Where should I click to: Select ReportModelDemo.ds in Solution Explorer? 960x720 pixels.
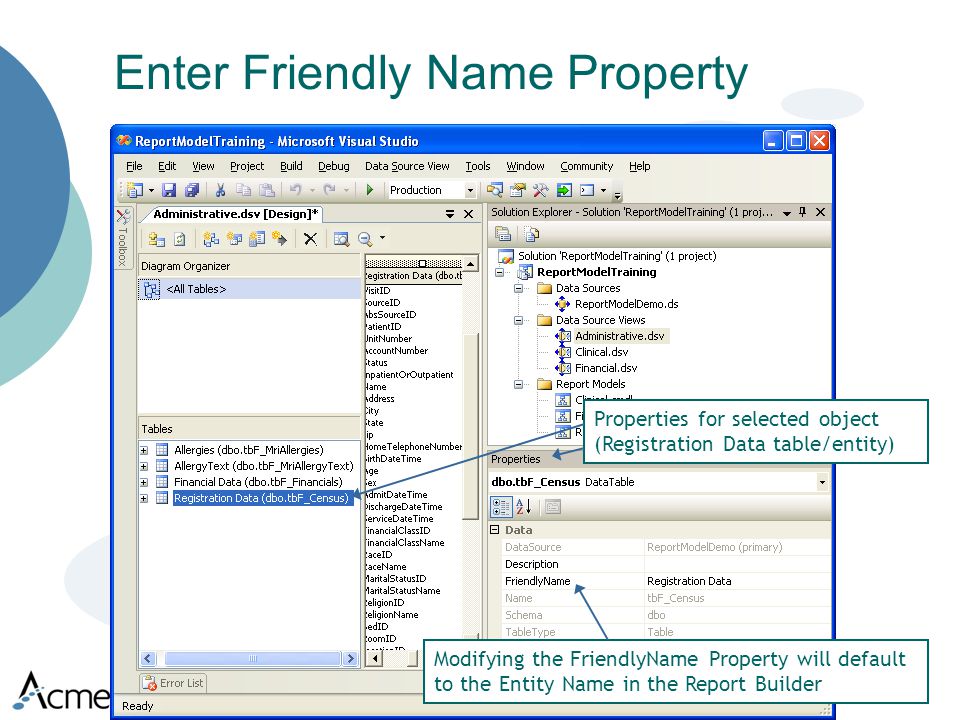[x=626, y=304]
